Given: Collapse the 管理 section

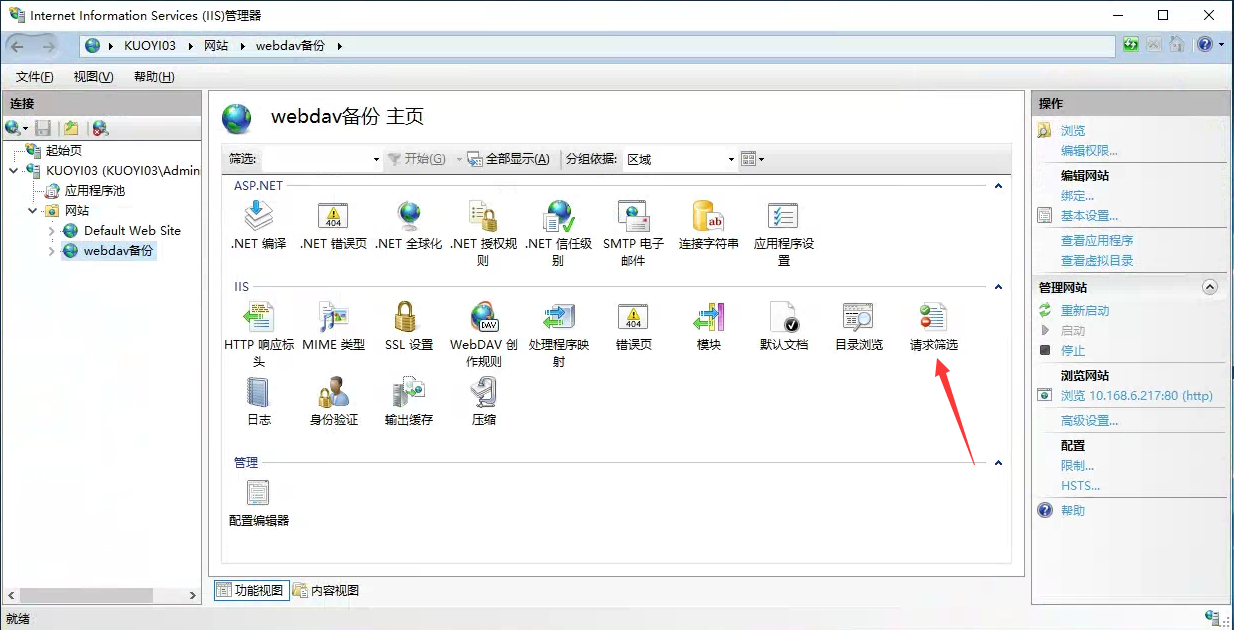Looking at the screenshot, I should tap(998, 463).
